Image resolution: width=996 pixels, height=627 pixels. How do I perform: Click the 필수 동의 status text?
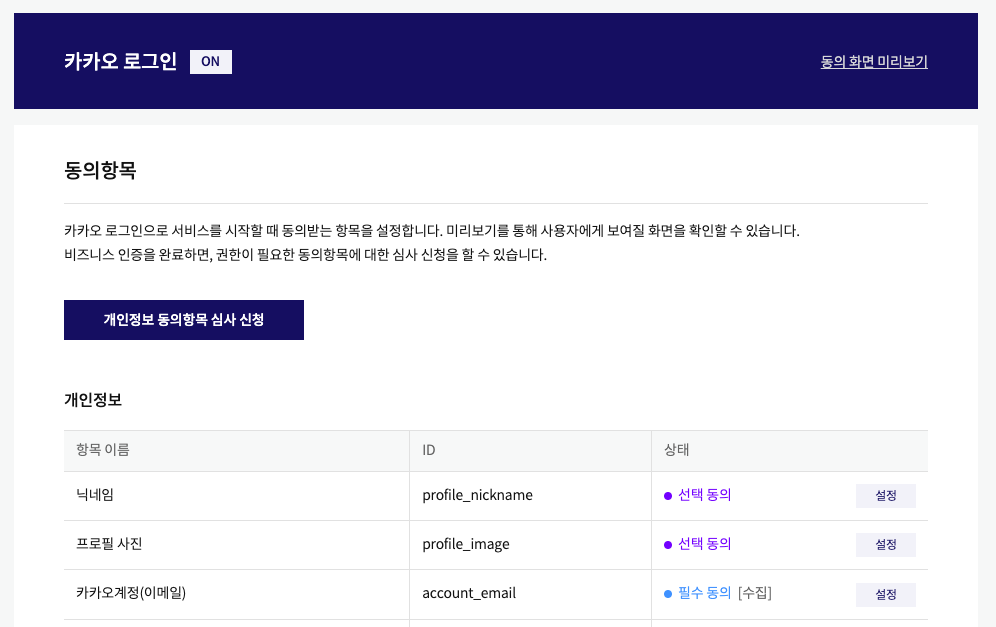point(704,593)
